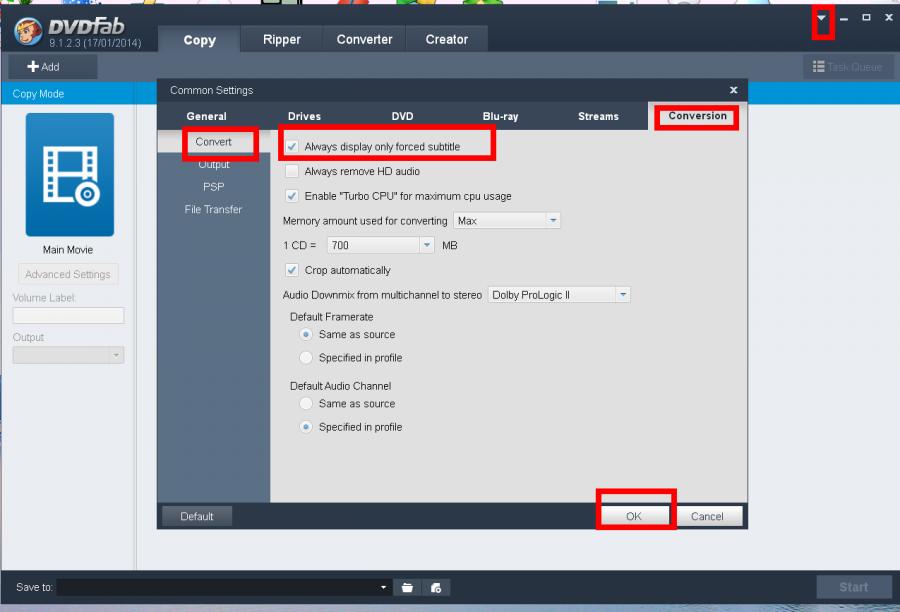Click the Main Movie label
Viewport: 900px width, 612px height.
(68, 250)
